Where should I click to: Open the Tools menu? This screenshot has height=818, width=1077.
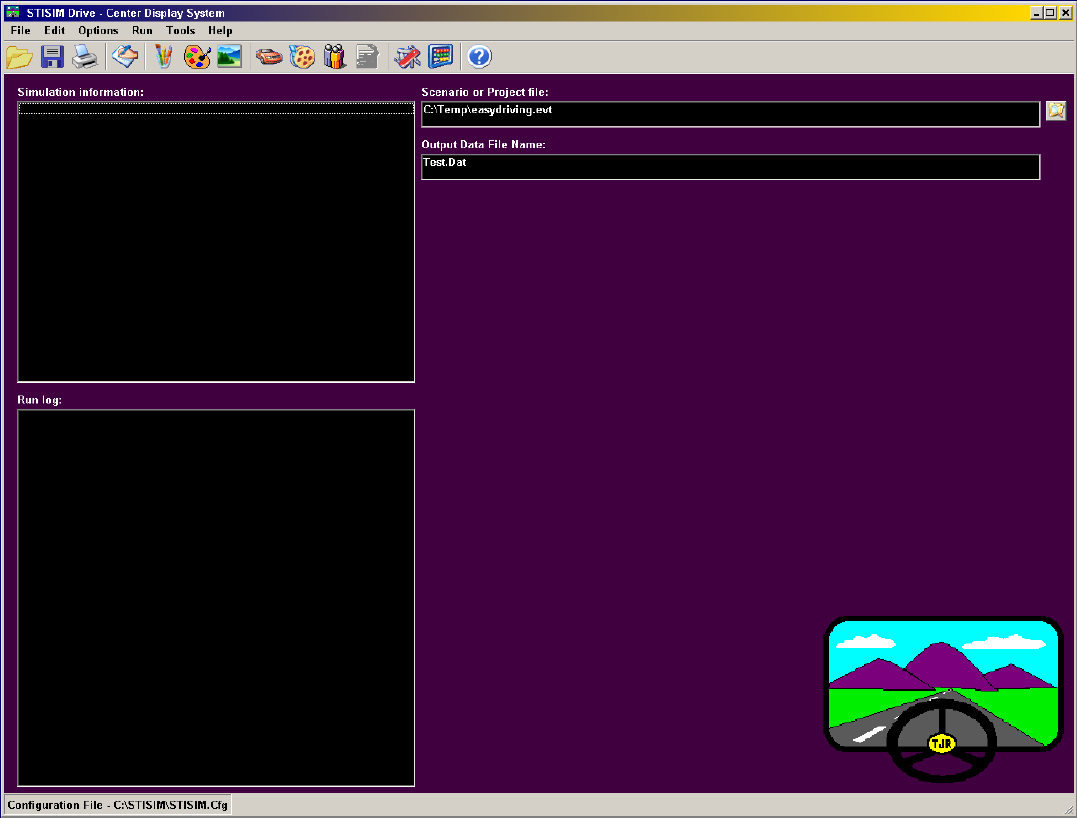click(181, 30)
